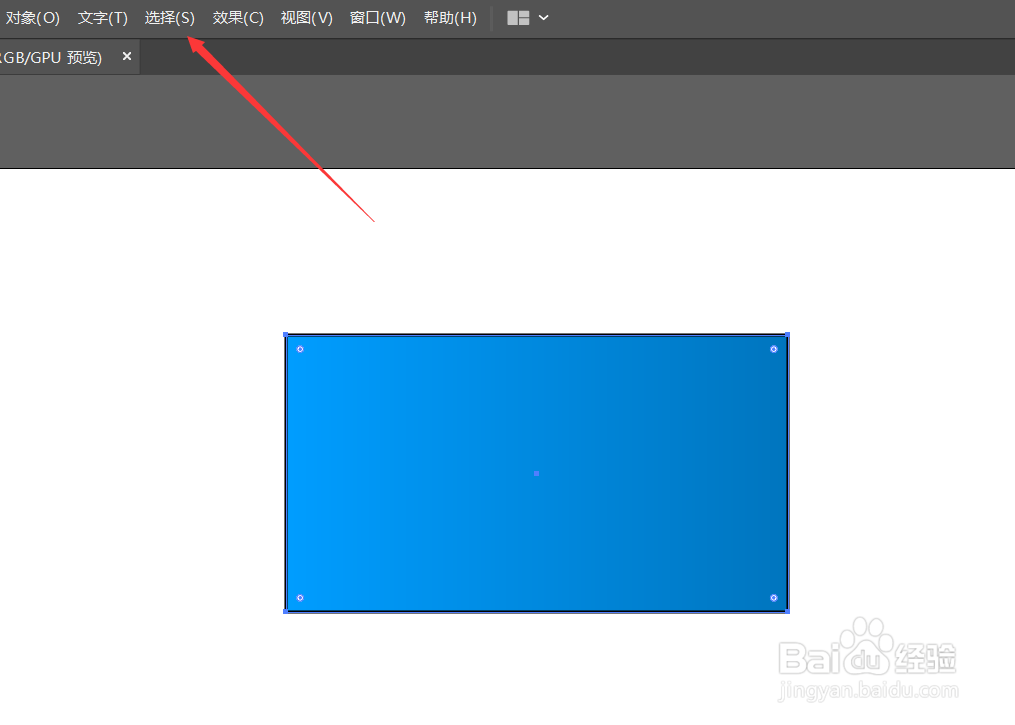The height and width of the screenshot is (725, 1015).
Task: Click the blue rectangle's center point
Action: pyautogui.click(x=536, y=473)
